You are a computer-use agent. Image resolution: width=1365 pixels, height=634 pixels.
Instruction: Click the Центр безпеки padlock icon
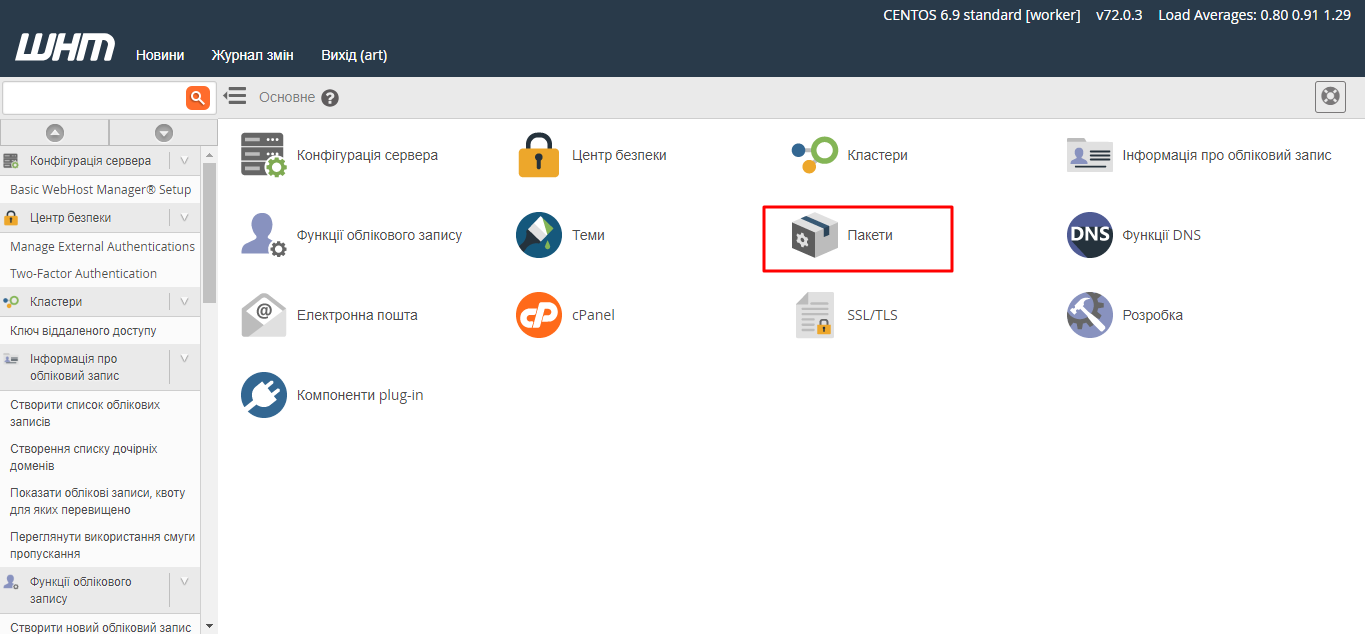tap(539, 155)
